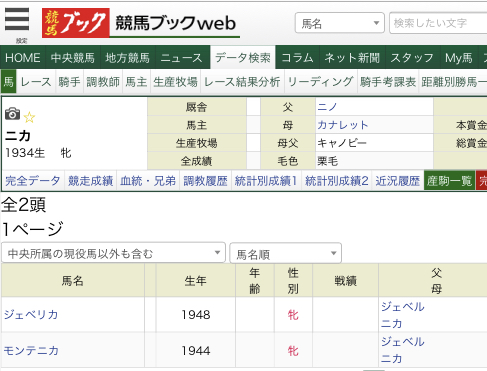This screenshot has height=371, width=487.
Task: Click sire ジェベル in the モンテニカ row
Action: (x=403, y=341)
